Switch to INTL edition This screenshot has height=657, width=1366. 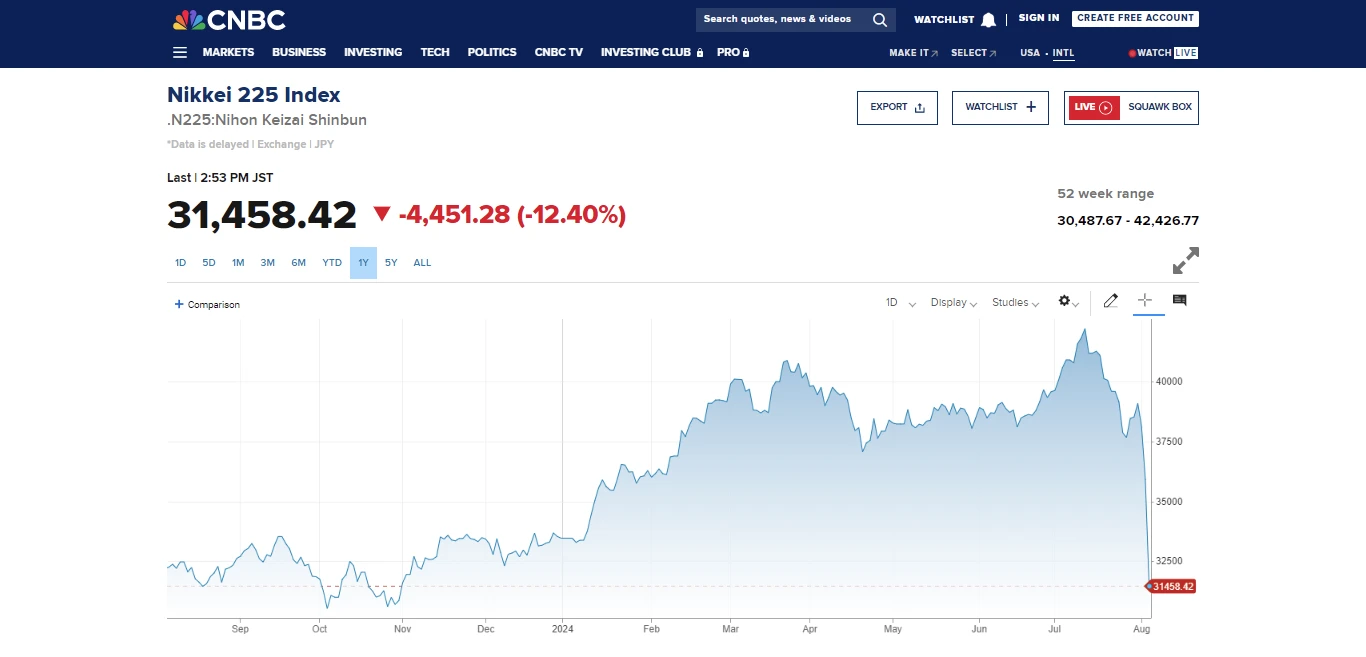(1063, 53)
